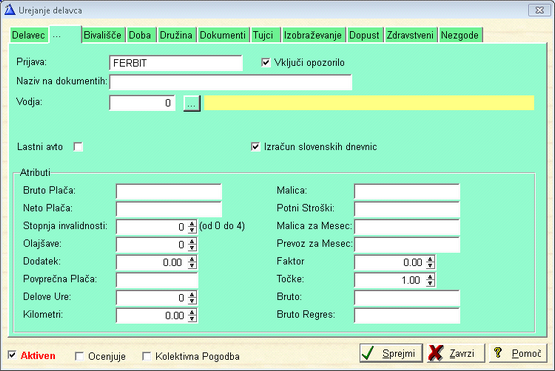Click the Malica input field
Screen dimensions: 555x371
pos(407,192)
